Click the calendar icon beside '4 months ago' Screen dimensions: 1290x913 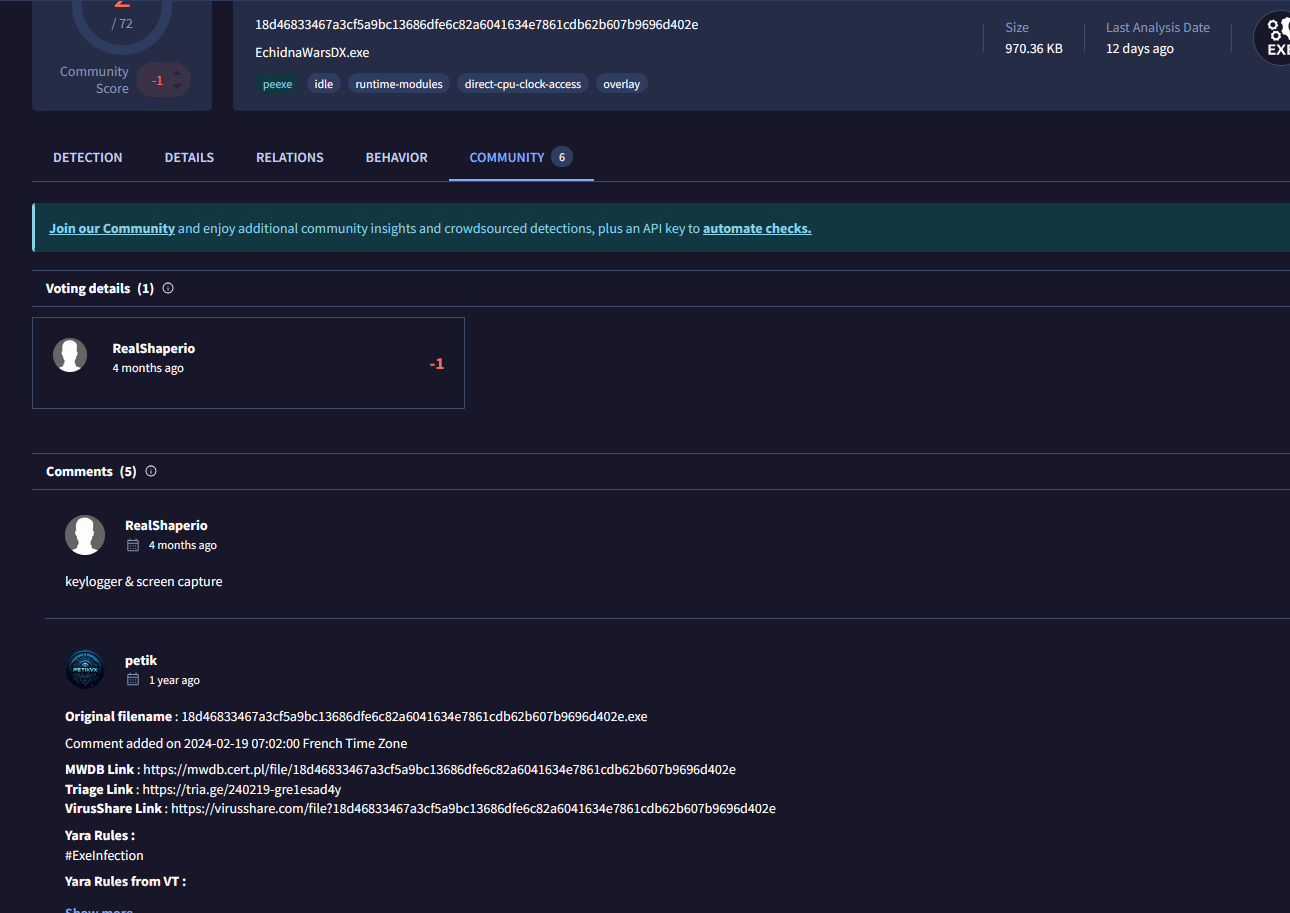133,545
